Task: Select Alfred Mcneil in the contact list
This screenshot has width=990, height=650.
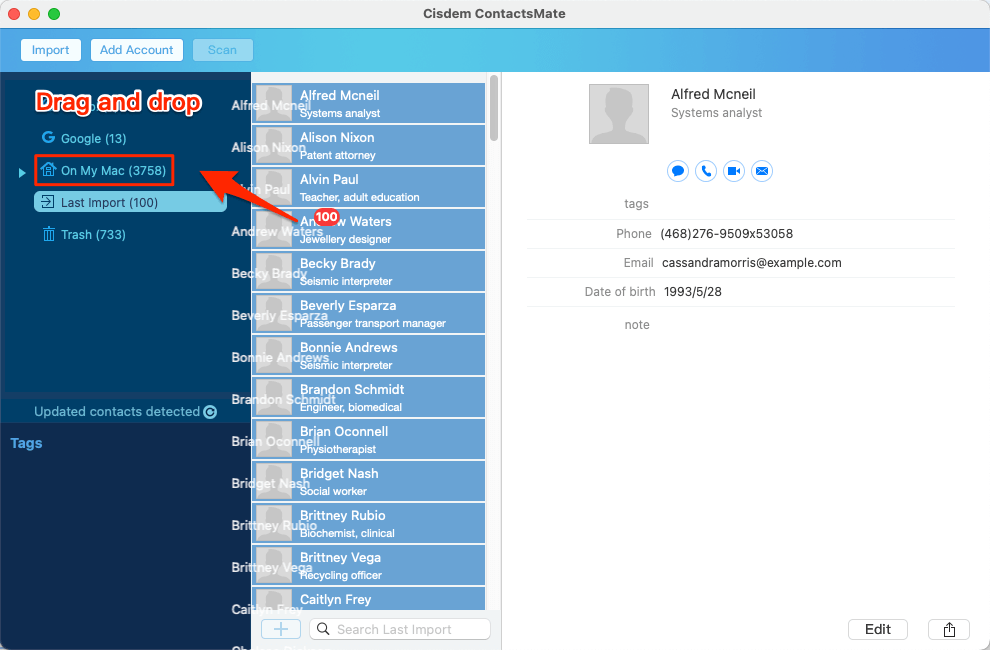Action: click(x=368, y=104)
